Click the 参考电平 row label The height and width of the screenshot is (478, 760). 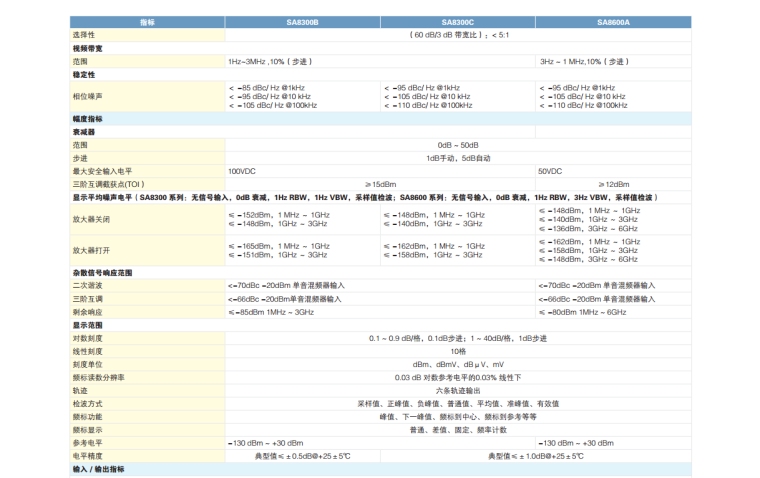coord(88,442)
